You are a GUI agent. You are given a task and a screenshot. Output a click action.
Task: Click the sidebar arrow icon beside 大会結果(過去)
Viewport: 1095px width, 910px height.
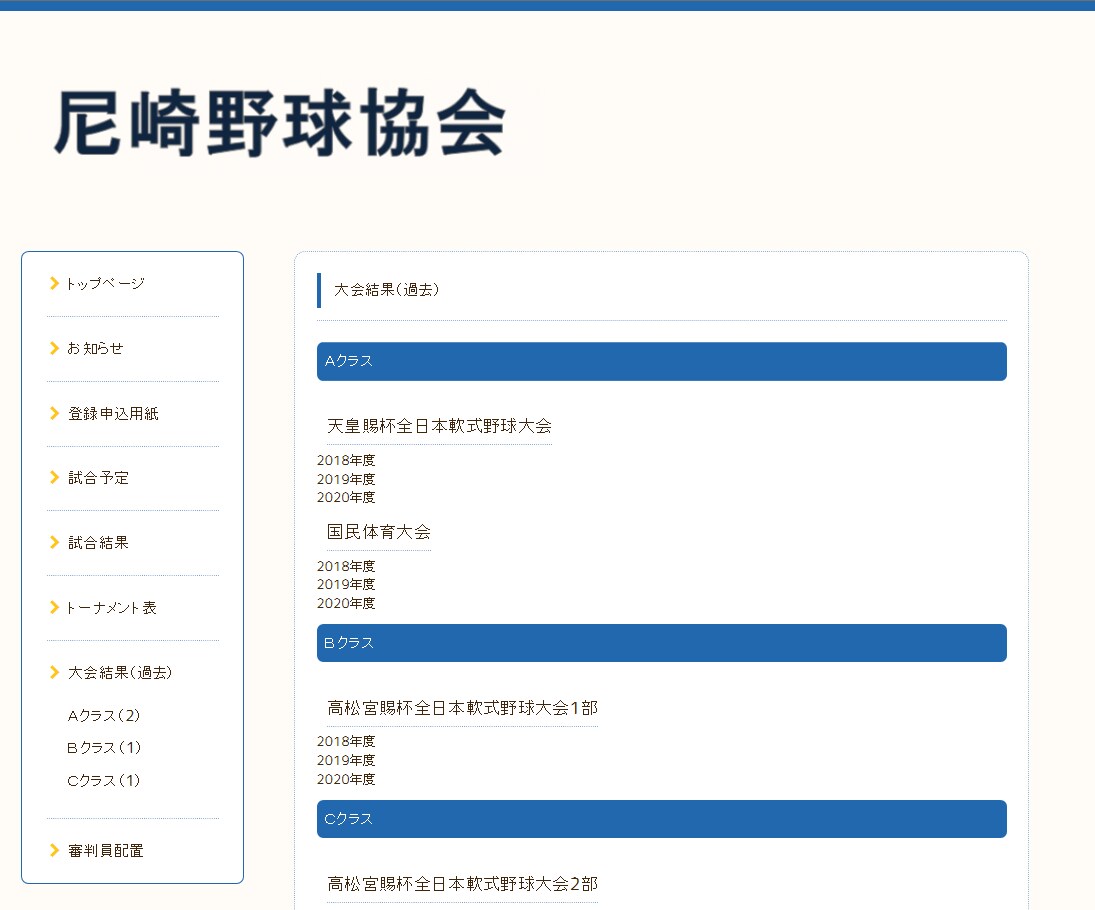54,672
